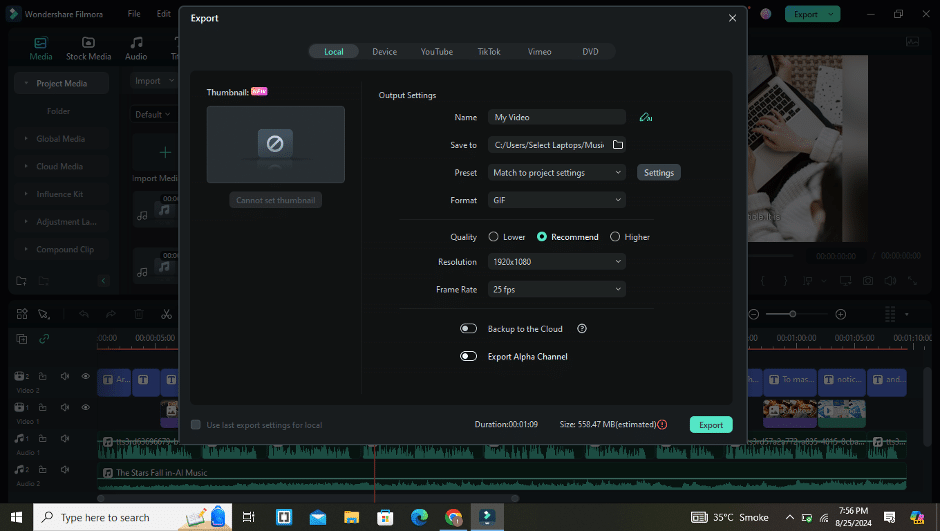Switch to the Vimeo export tab
Screen dimensions: 941x531
(x=540, y=52)
